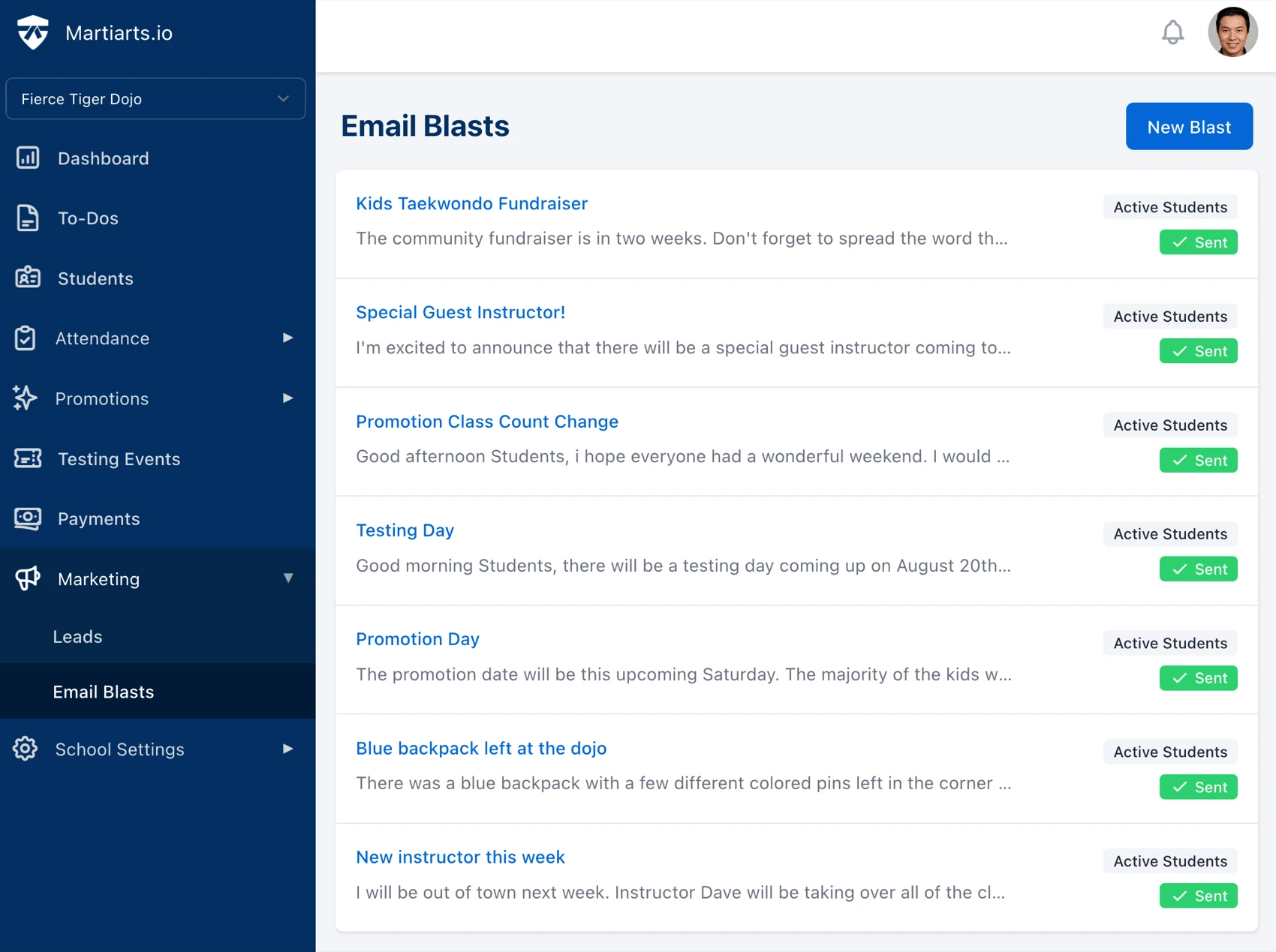Switch to the Leads section

tap(77, 636)
